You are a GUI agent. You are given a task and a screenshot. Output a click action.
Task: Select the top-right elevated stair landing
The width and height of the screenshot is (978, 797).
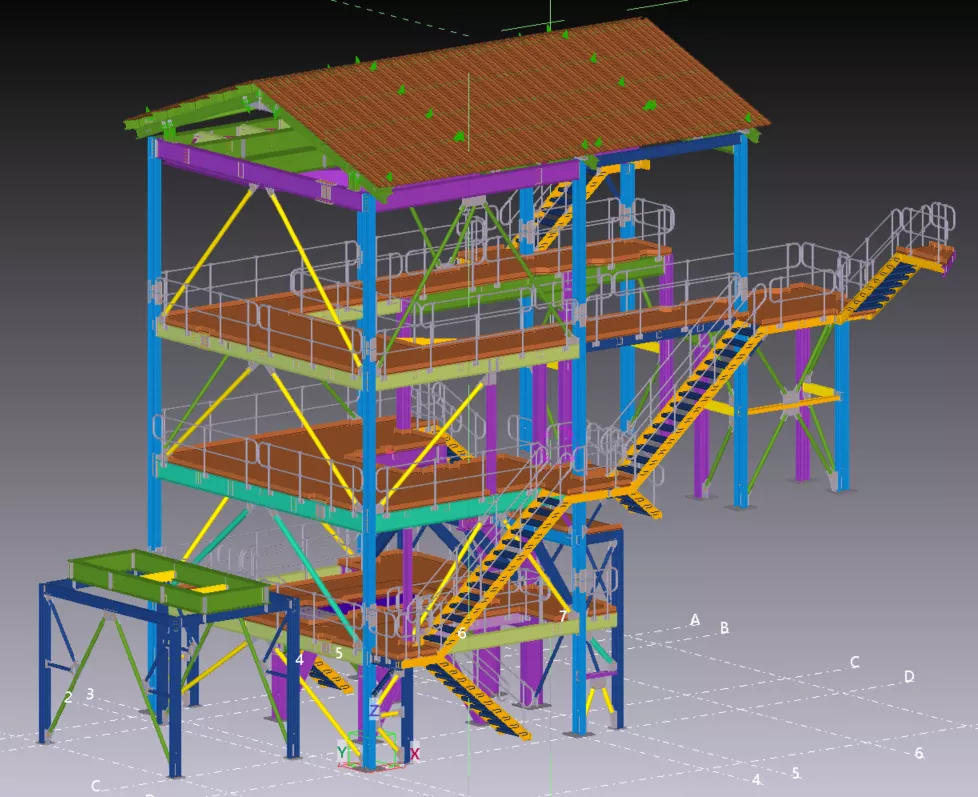click(925, 256)
